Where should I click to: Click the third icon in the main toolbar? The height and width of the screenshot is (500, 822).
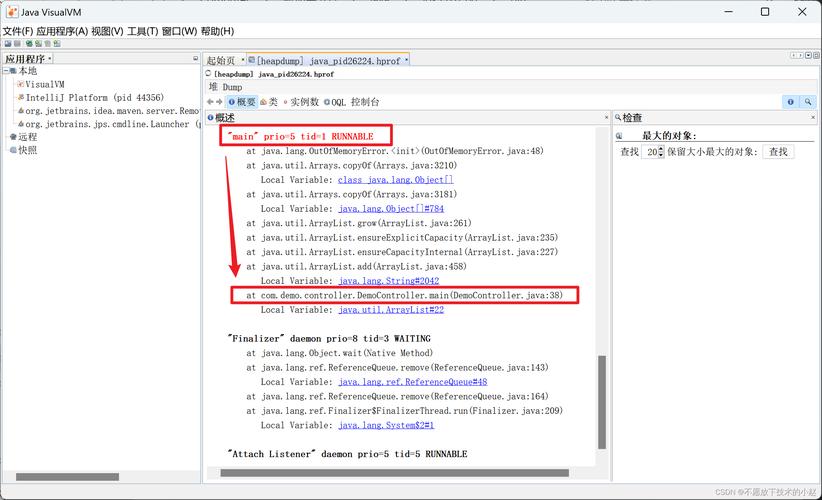click(x=29, y=44)
